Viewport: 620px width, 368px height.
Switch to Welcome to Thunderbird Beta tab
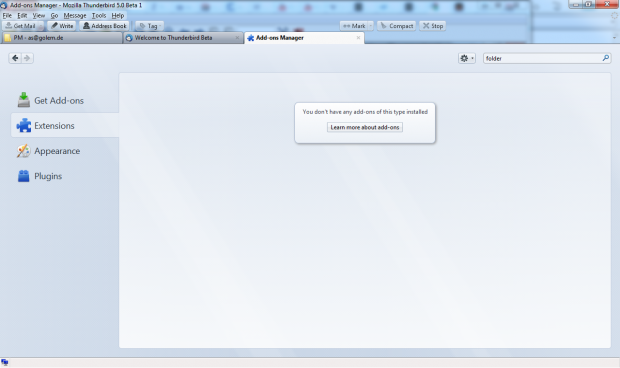(183, 38)
